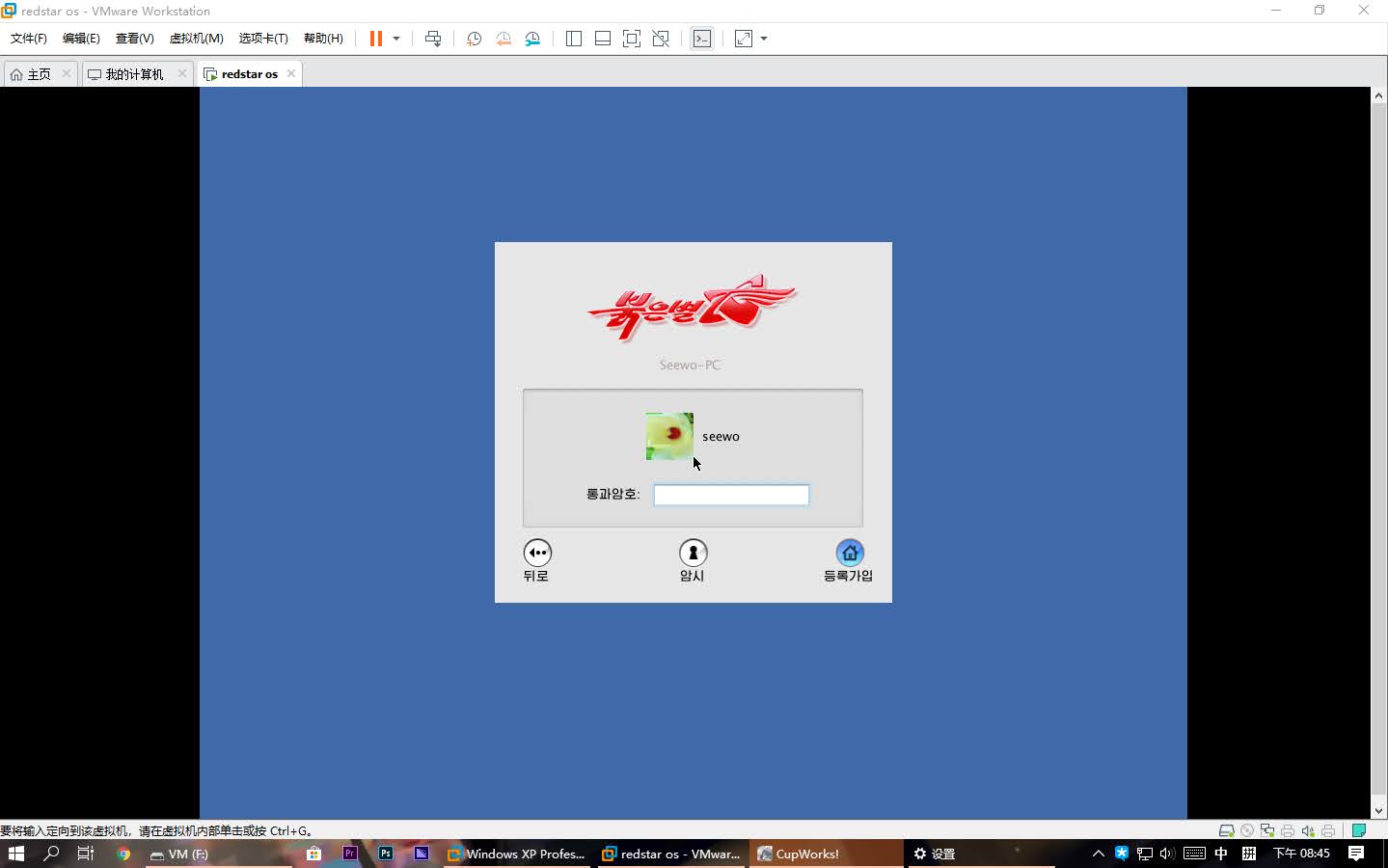Screen dimensions: 1388x868
Task: Open the snapshot manager
Action: 532,39
